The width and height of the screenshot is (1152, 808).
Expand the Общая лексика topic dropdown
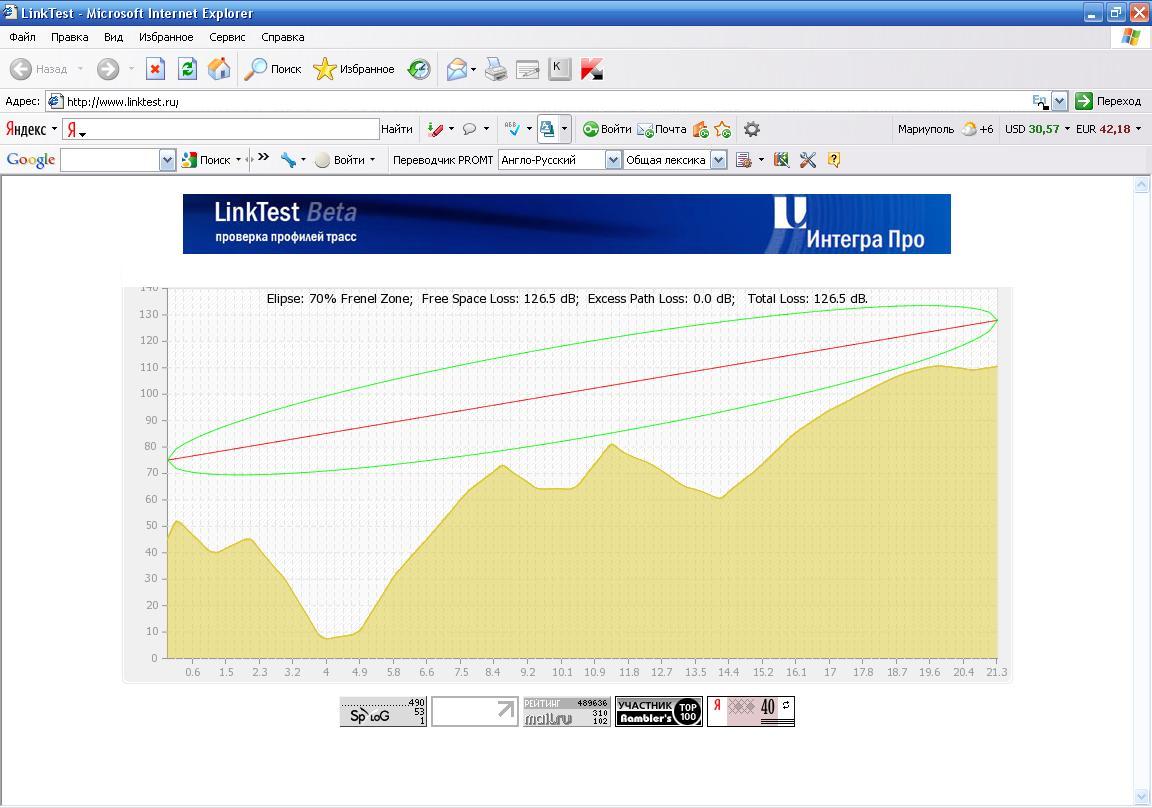click(718, 160)
